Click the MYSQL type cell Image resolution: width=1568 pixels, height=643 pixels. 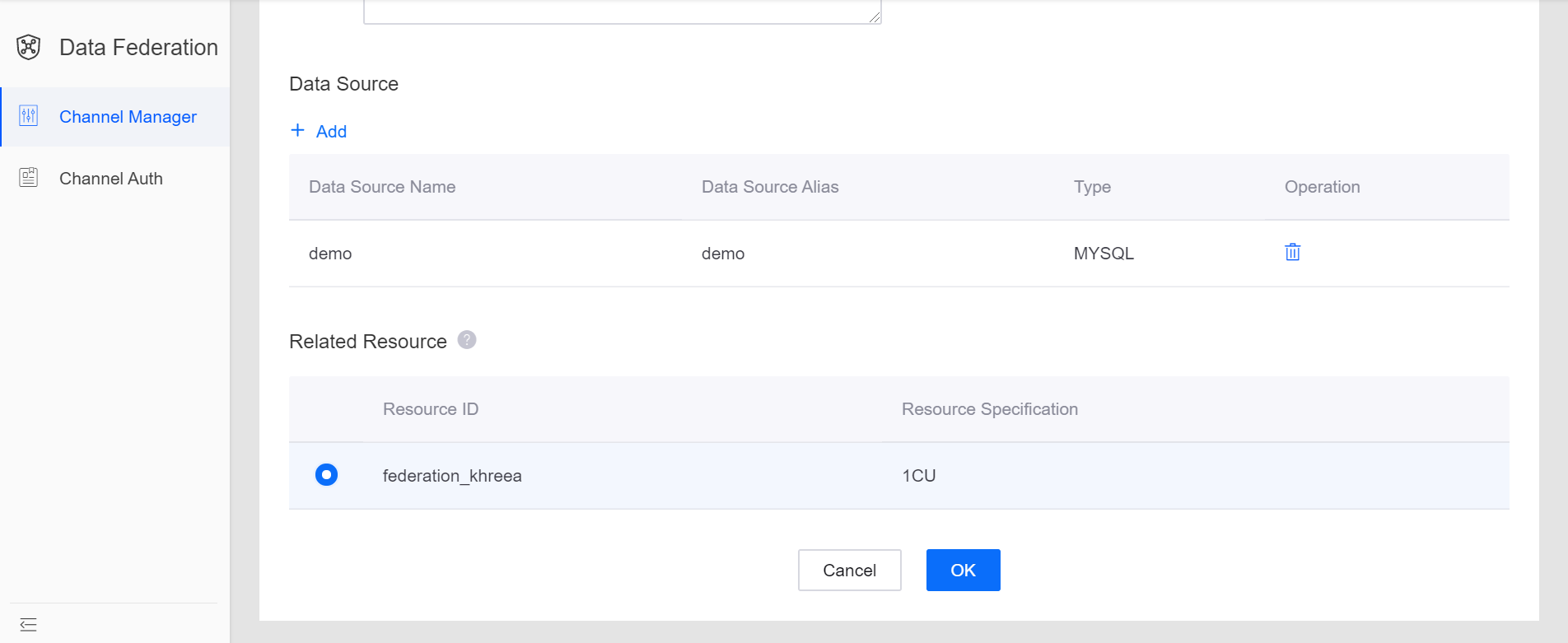pos(1104,254)
